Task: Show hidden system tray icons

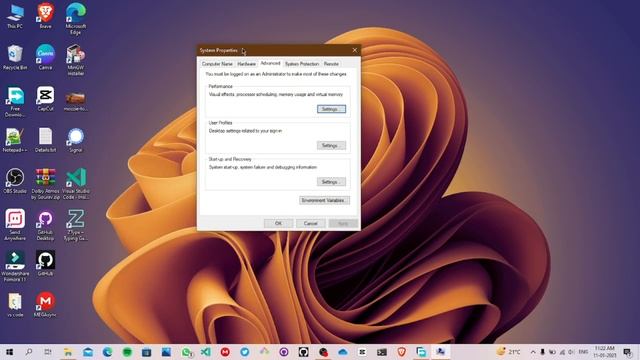Action: [533, 352]
